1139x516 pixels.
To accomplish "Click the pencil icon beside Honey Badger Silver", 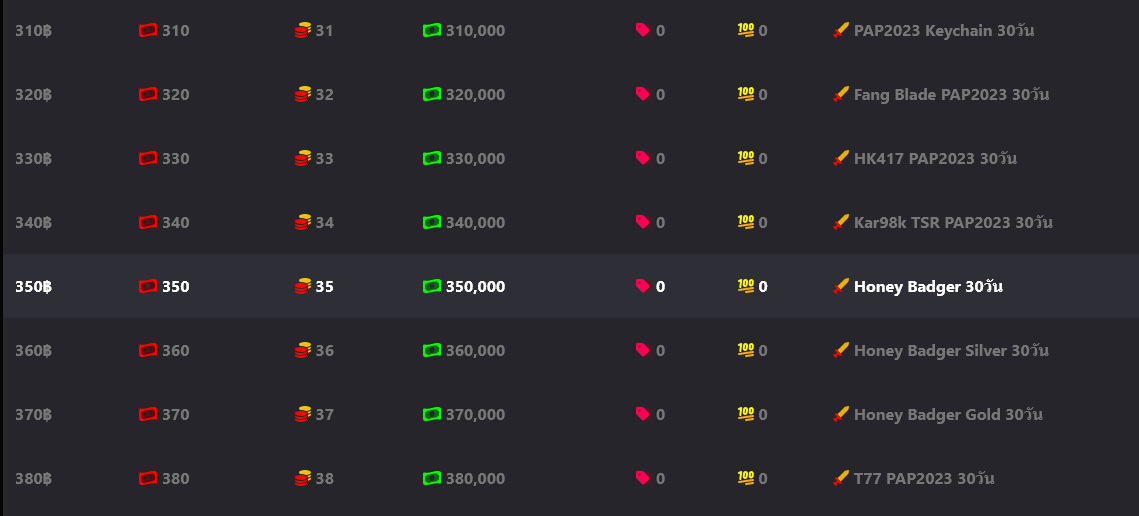I will (x=841, y=350).
